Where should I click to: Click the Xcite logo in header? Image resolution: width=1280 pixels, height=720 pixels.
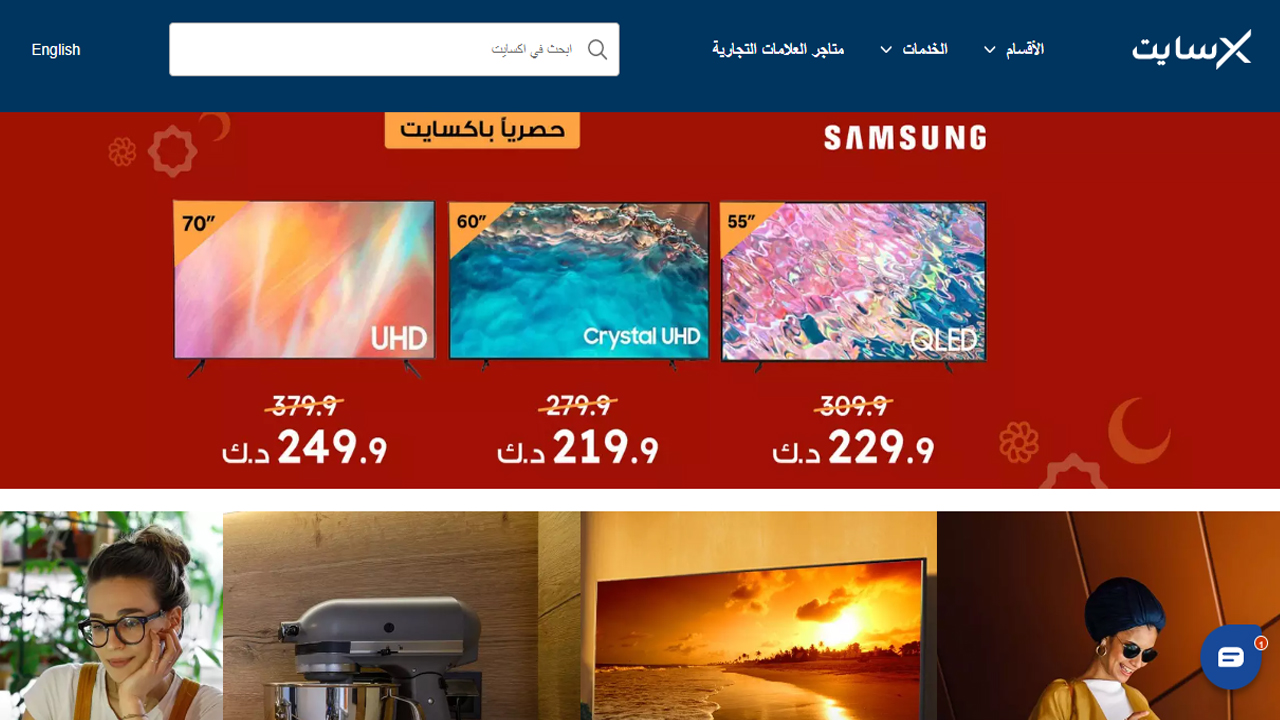pyautogui.click(x=1191, y=49)
